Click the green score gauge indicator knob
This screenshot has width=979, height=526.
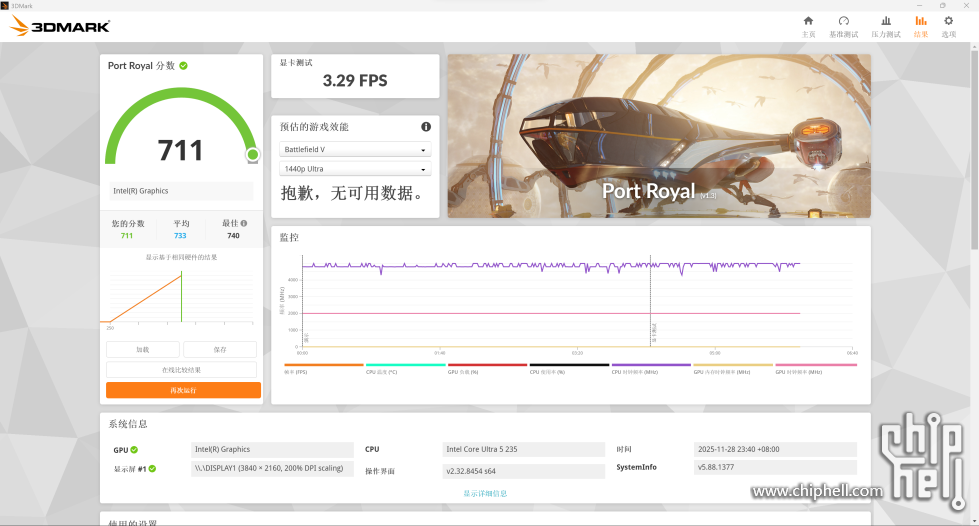tap(253, 154)
